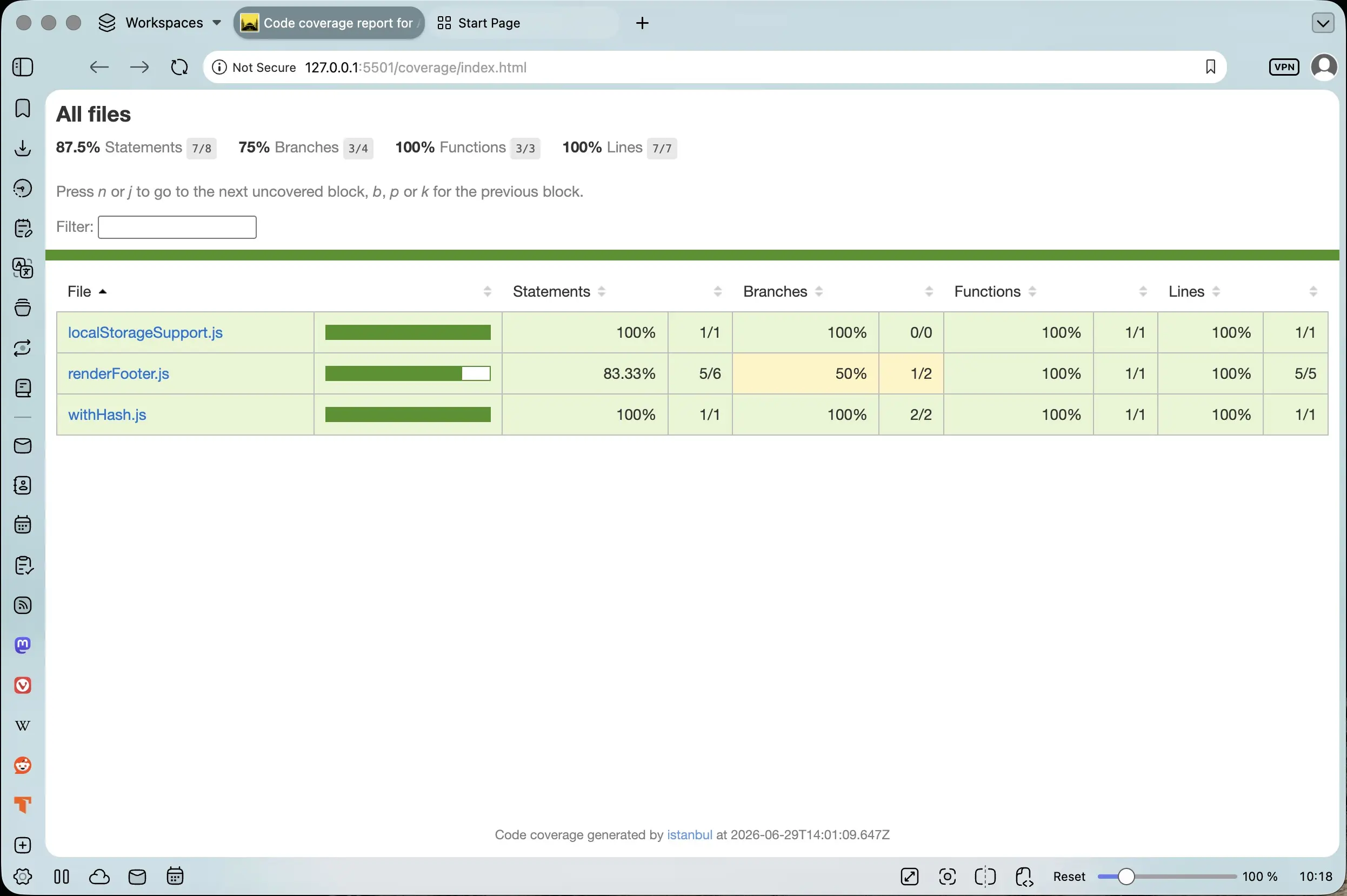
Task: Open the Sessions sync panel icon
Action: pyautogui.click(x=23, y=347)
